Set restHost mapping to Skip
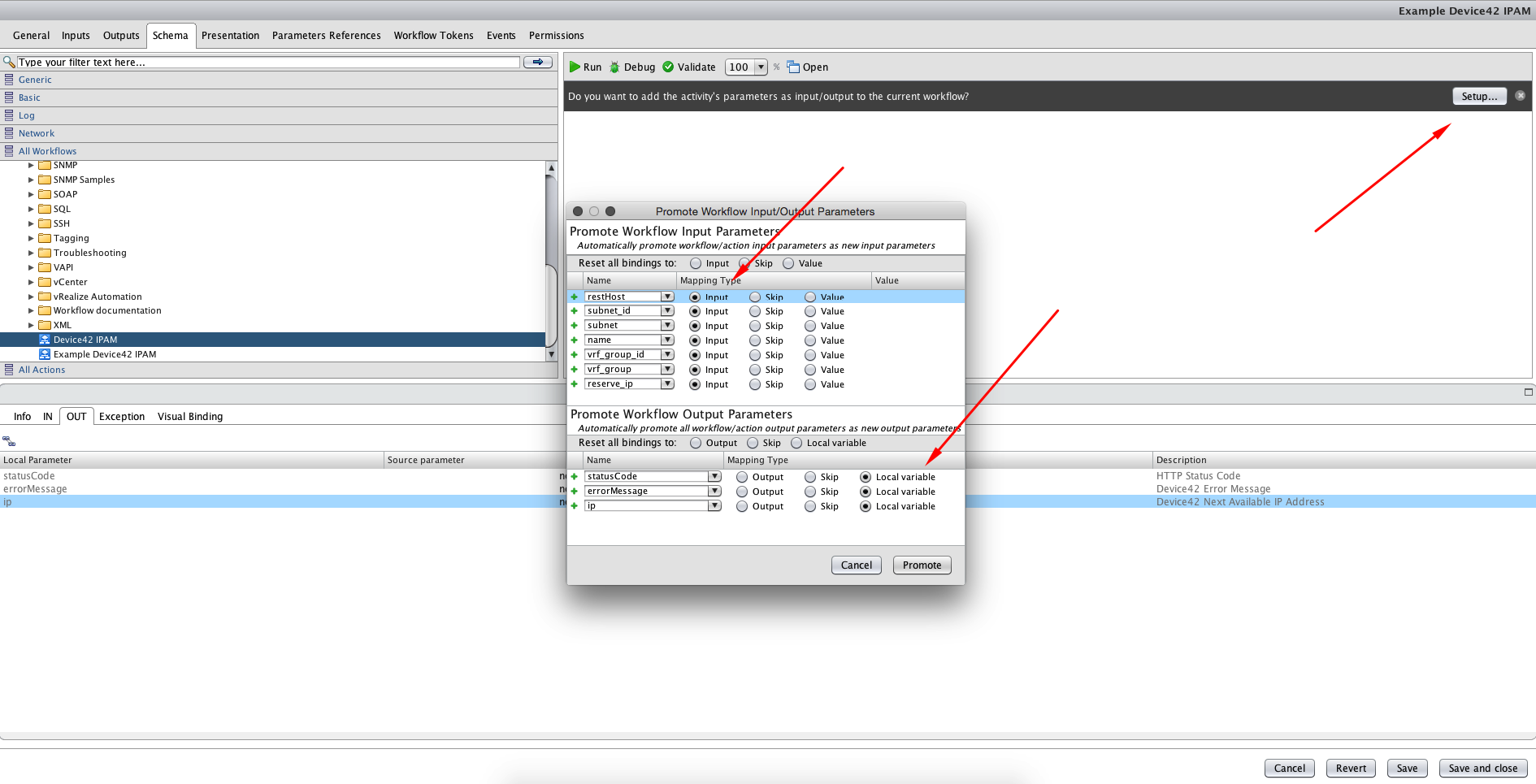 click(754, 297)
